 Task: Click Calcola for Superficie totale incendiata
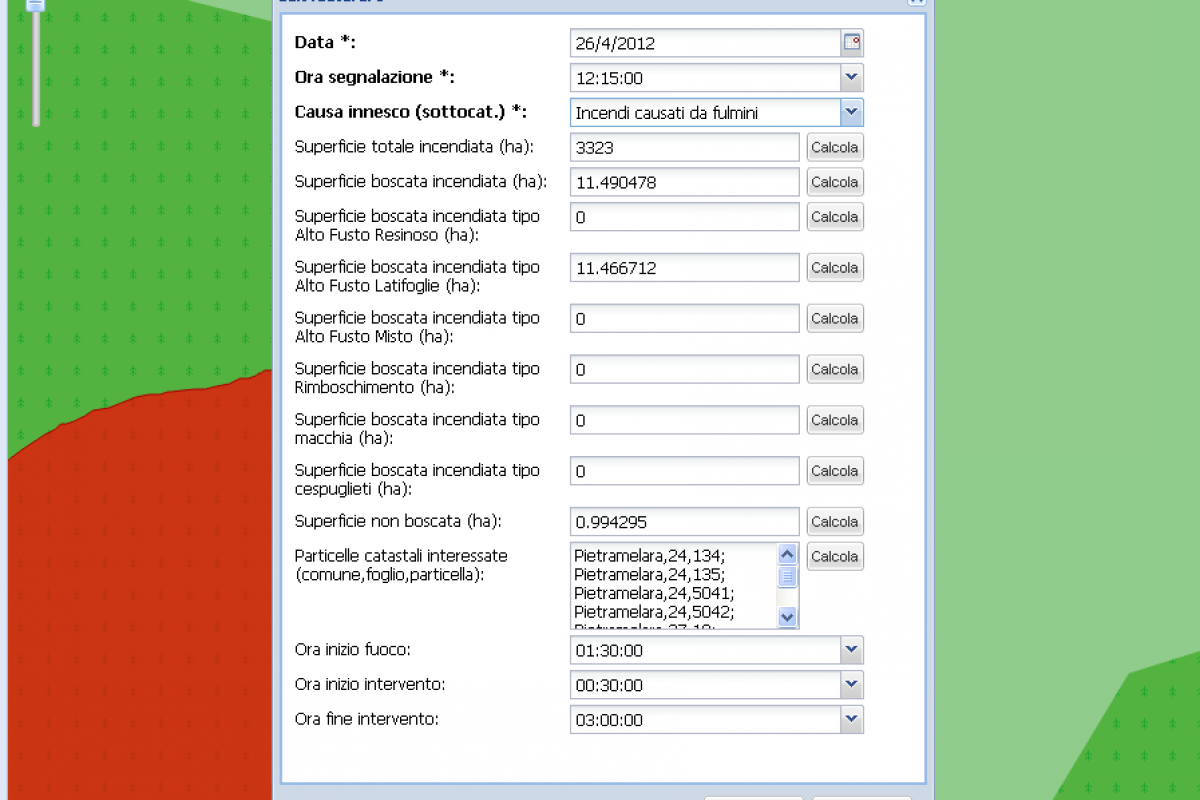(835, 147)
